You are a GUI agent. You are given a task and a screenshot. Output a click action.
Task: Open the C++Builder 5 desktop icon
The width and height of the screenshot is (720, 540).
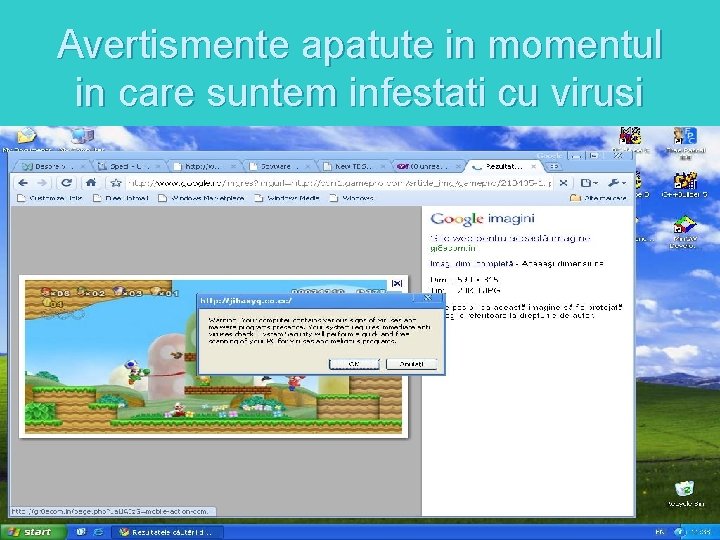coord(685,185)
